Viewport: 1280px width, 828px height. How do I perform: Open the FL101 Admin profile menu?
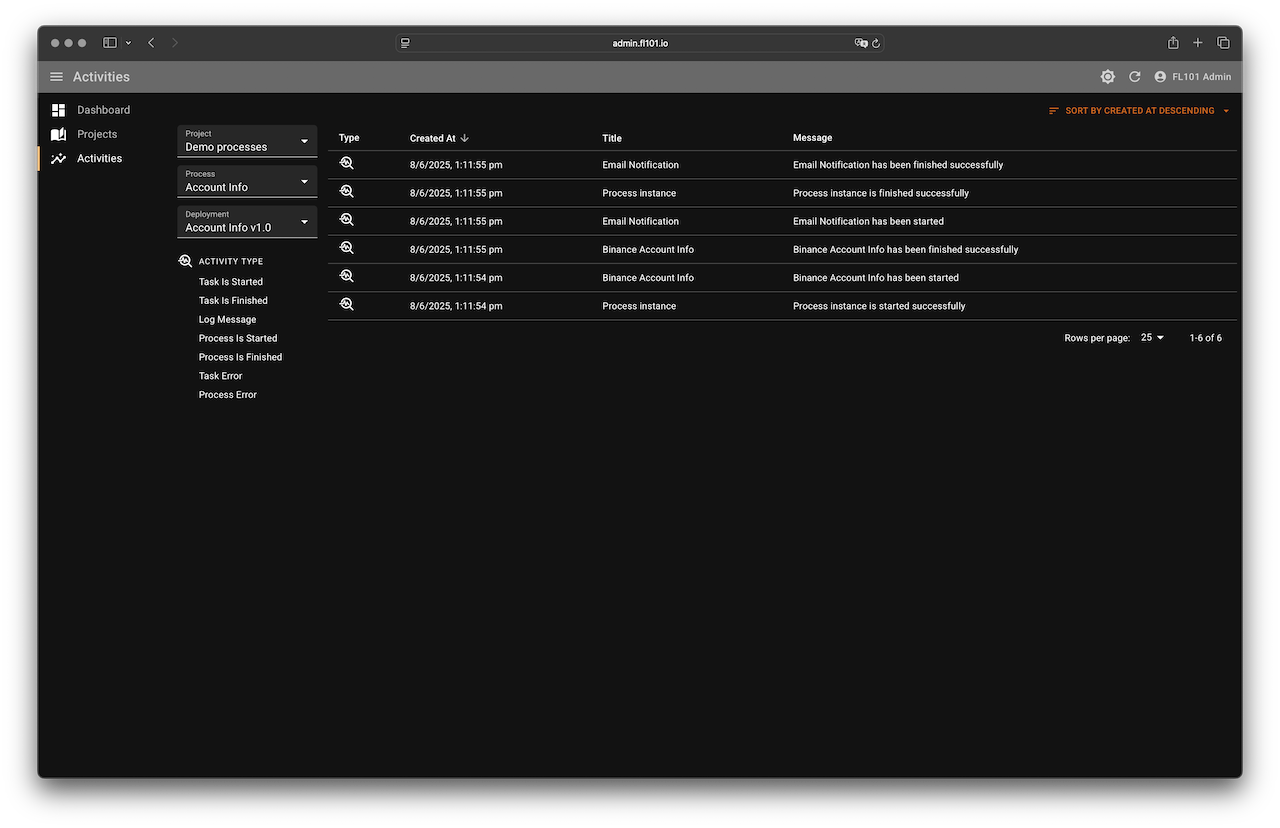[x=1192, y=77]
